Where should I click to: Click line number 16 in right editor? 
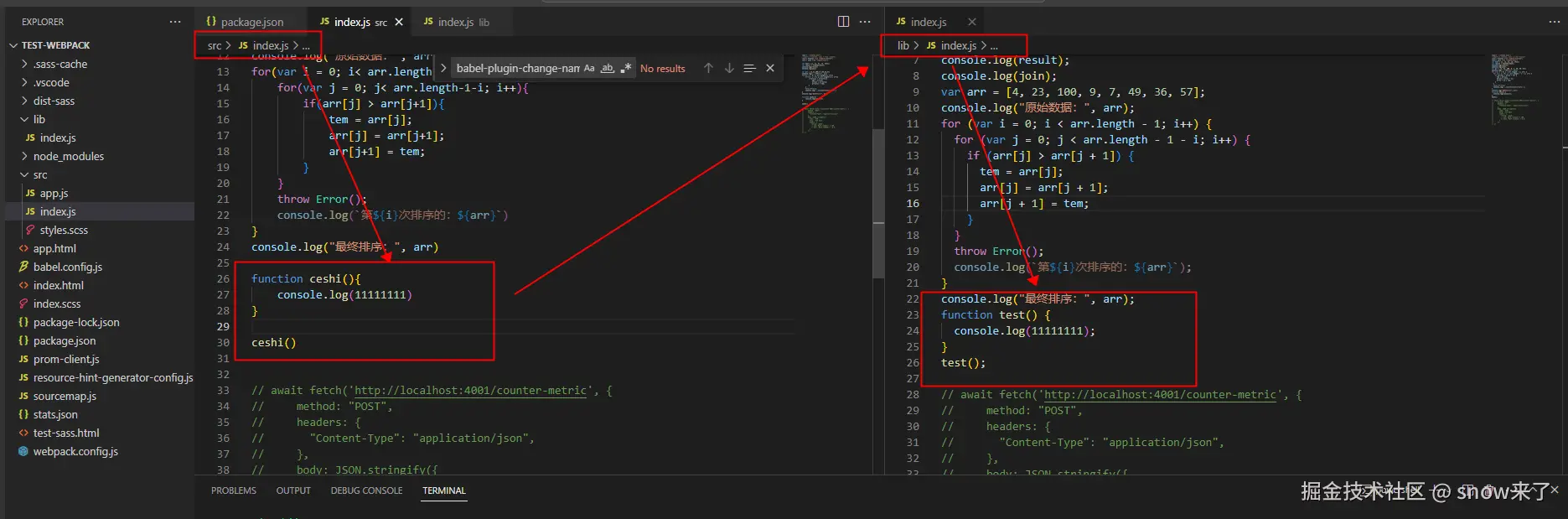click(x=913, y=204)
